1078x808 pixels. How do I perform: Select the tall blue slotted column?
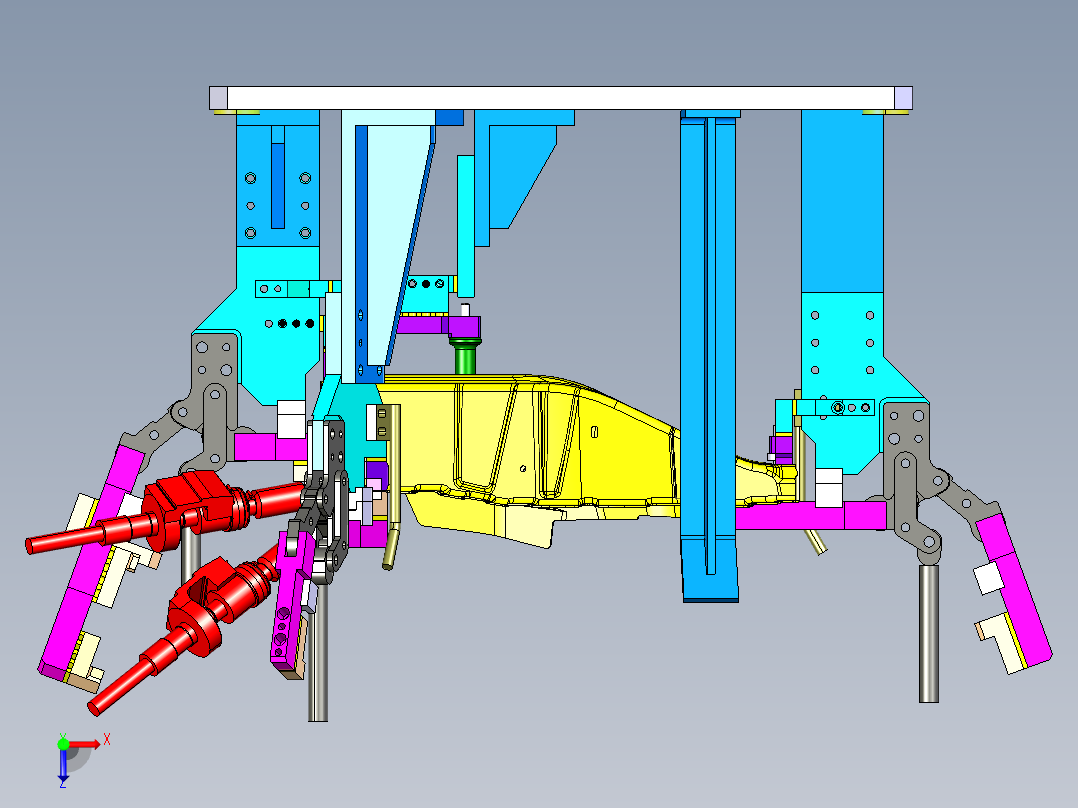click(710, 356)
